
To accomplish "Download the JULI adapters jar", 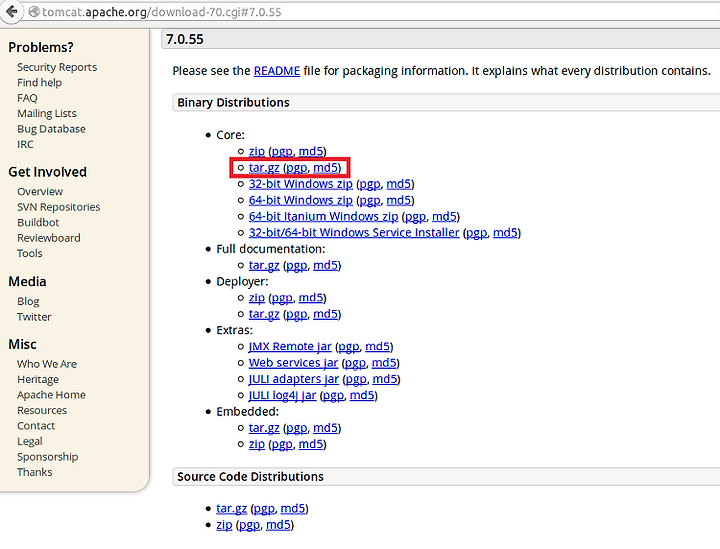I will [x=294, y=379].
